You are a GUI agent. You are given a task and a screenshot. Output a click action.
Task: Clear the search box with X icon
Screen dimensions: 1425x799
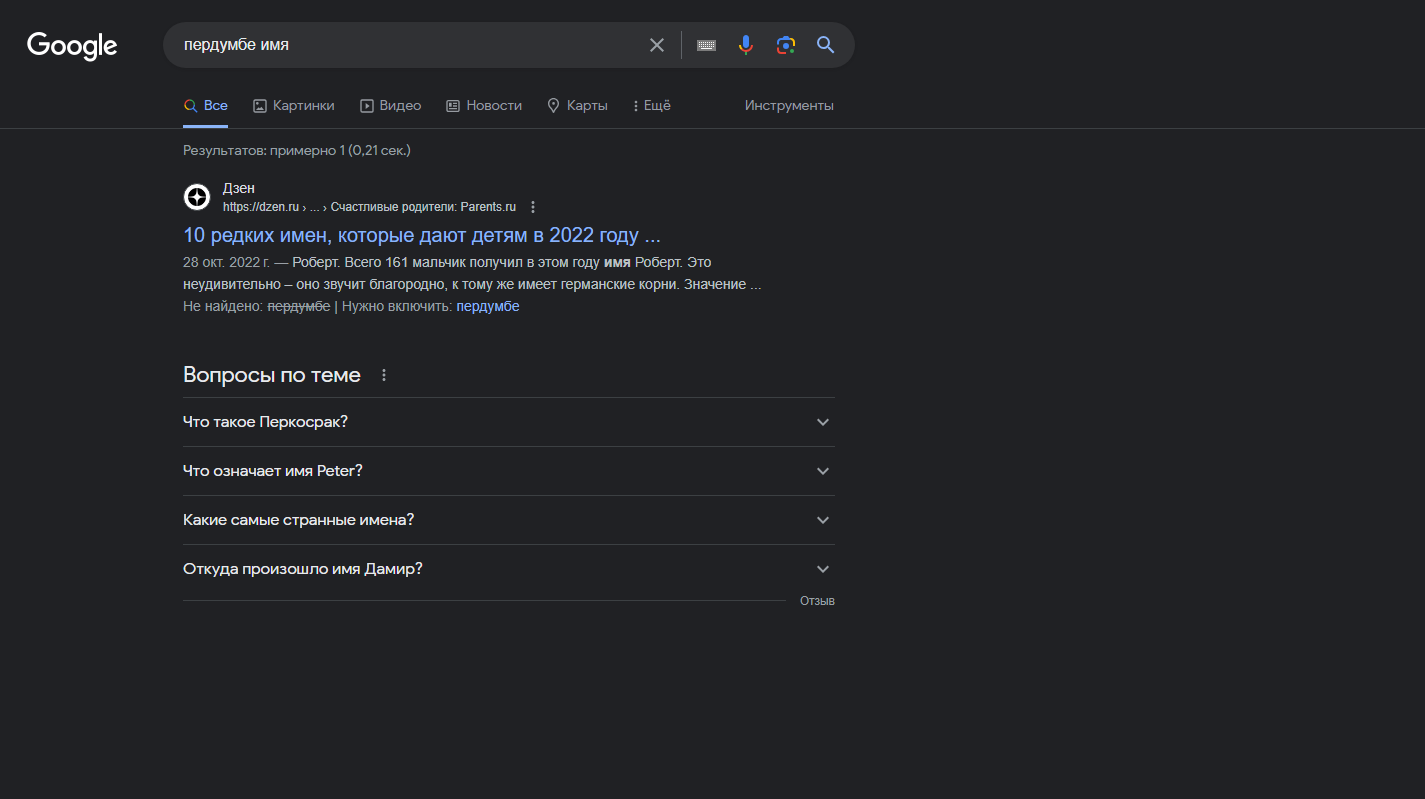click(x=656, y=45)
